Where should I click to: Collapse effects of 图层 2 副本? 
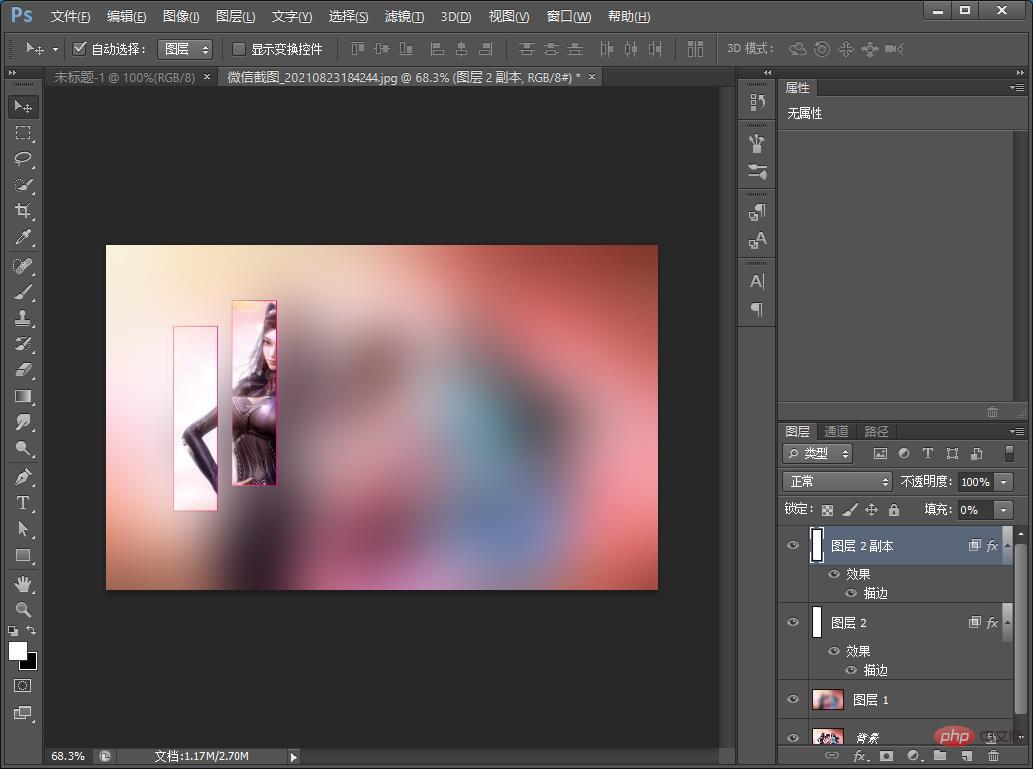pyautogui.click(x=1007, y=546)
